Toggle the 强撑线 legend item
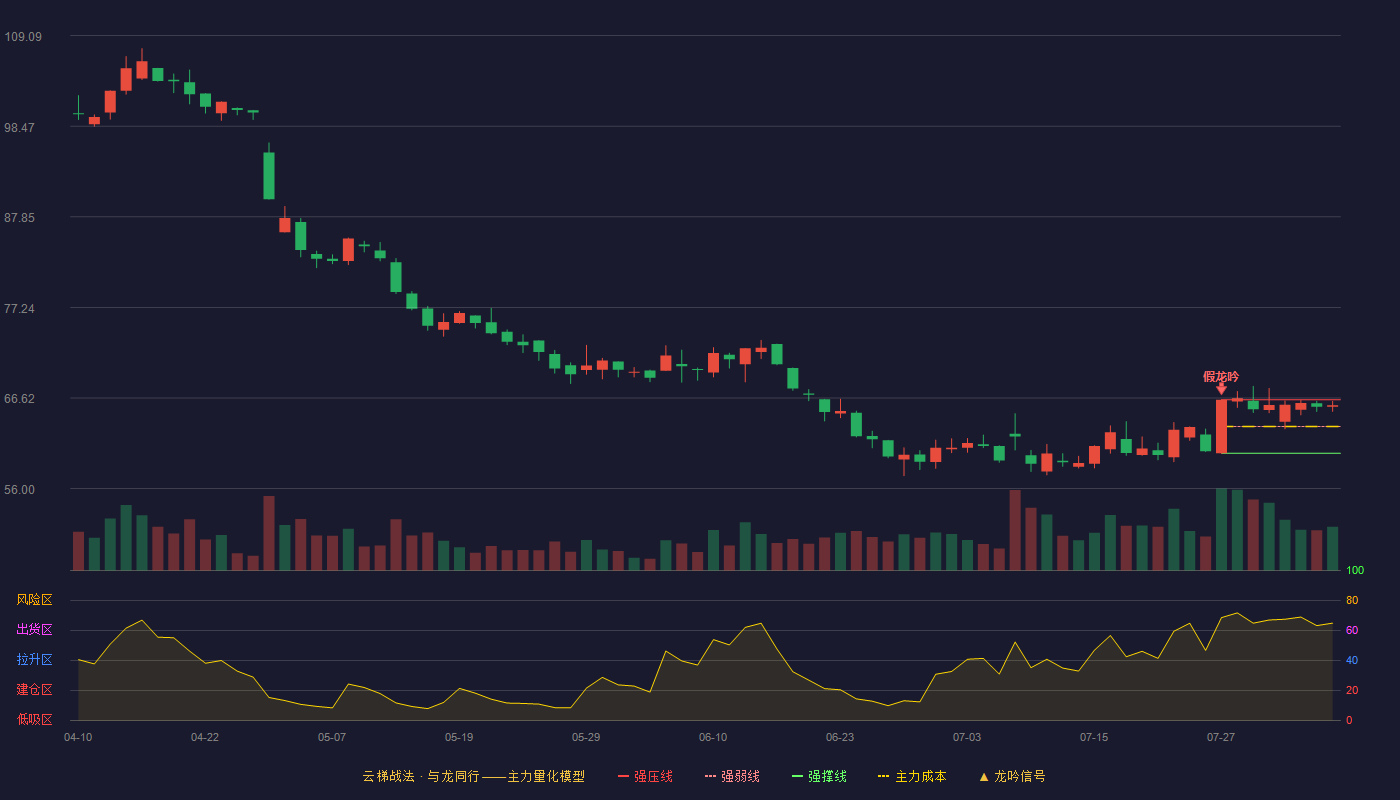 tap(819, 776)
